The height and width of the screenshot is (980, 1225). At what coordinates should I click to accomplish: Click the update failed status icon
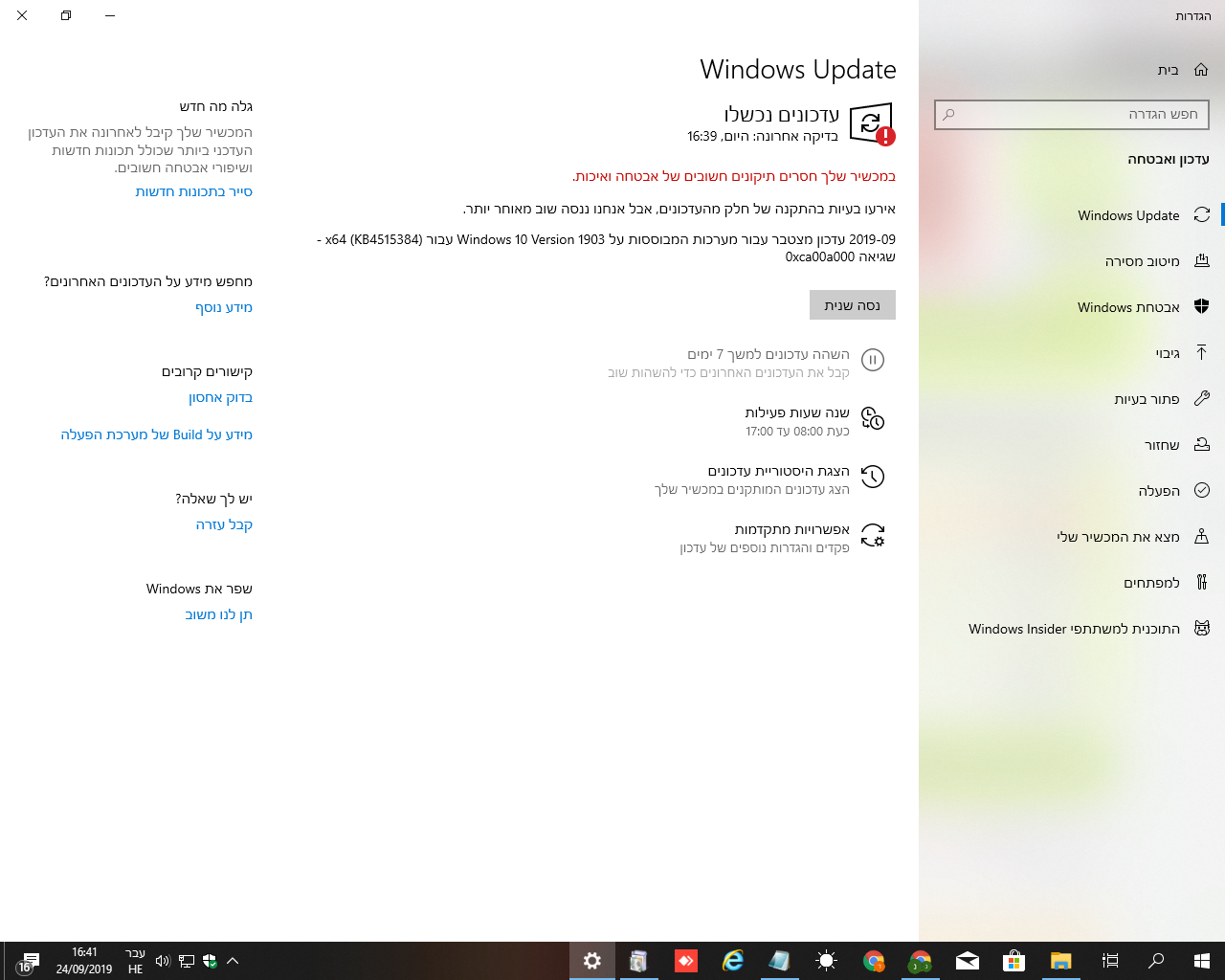873,124
